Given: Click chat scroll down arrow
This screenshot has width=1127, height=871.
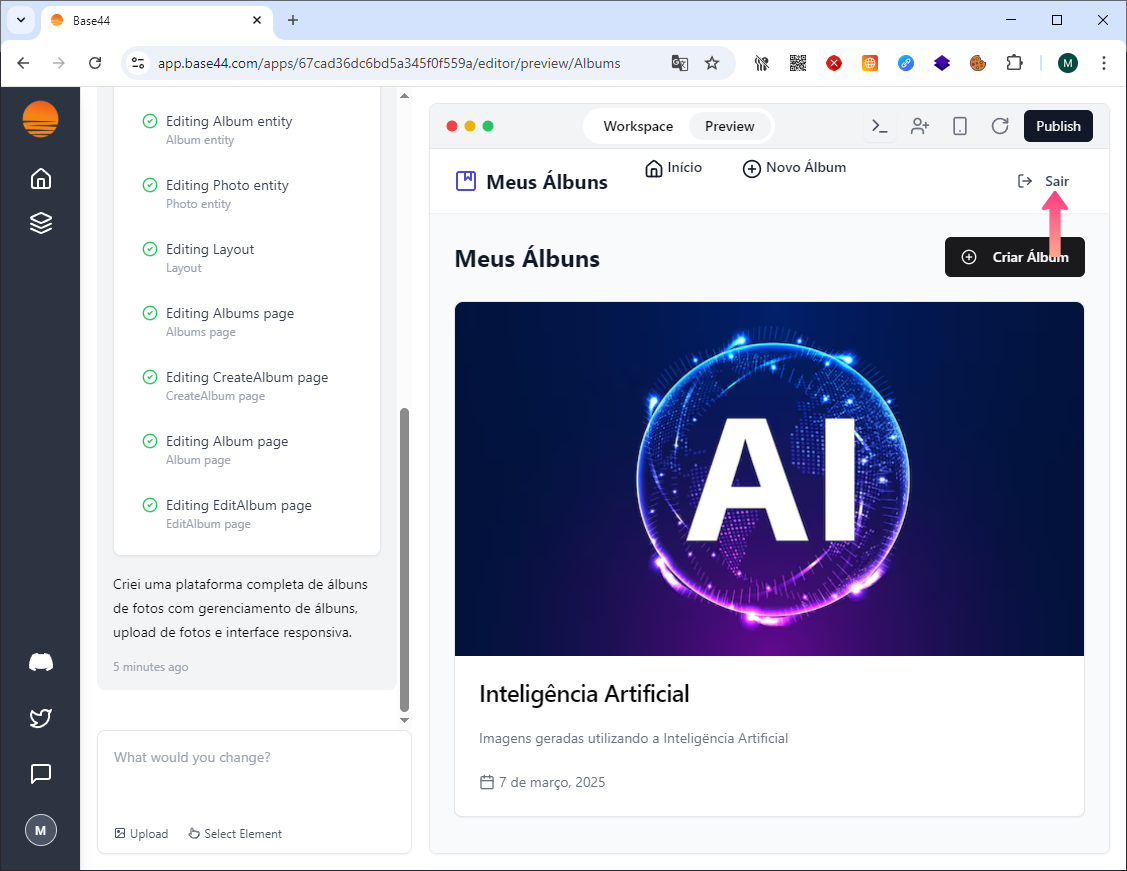Looking at the screenshot, I should (404, 720).
